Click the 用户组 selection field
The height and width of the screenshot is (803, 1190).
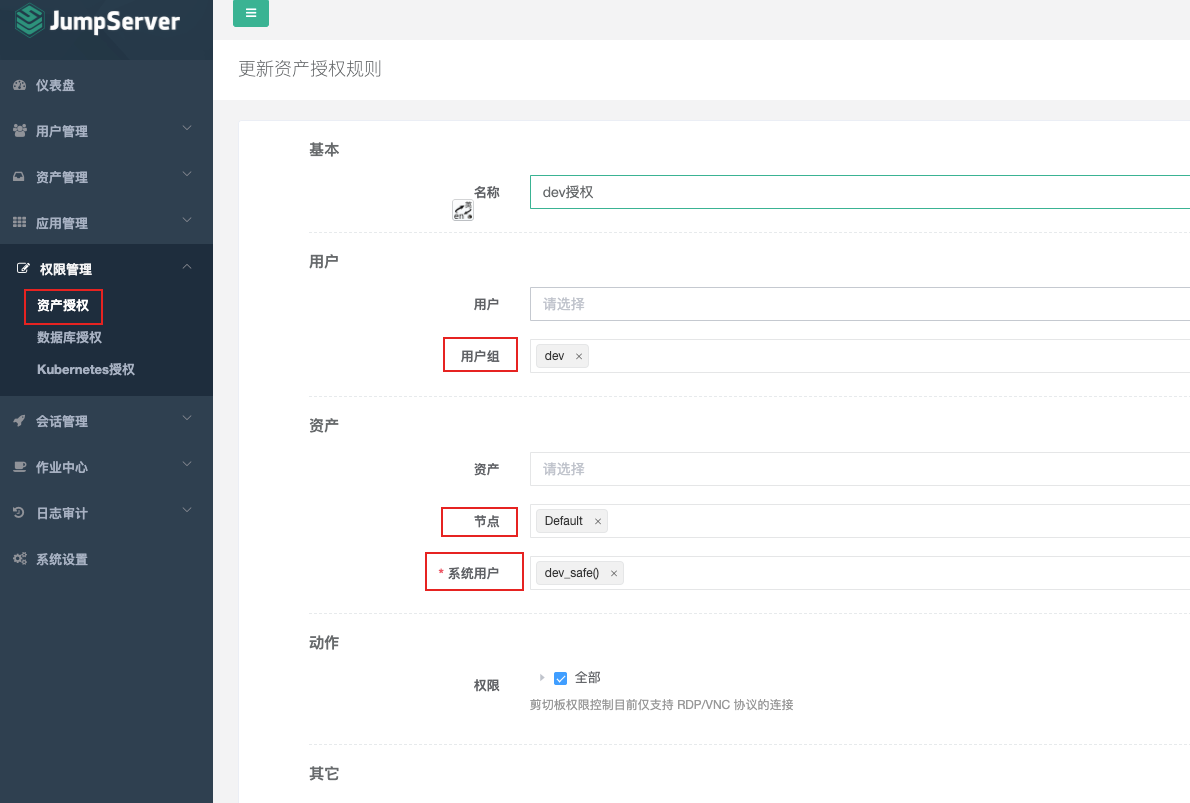click(x=860, y=356)
